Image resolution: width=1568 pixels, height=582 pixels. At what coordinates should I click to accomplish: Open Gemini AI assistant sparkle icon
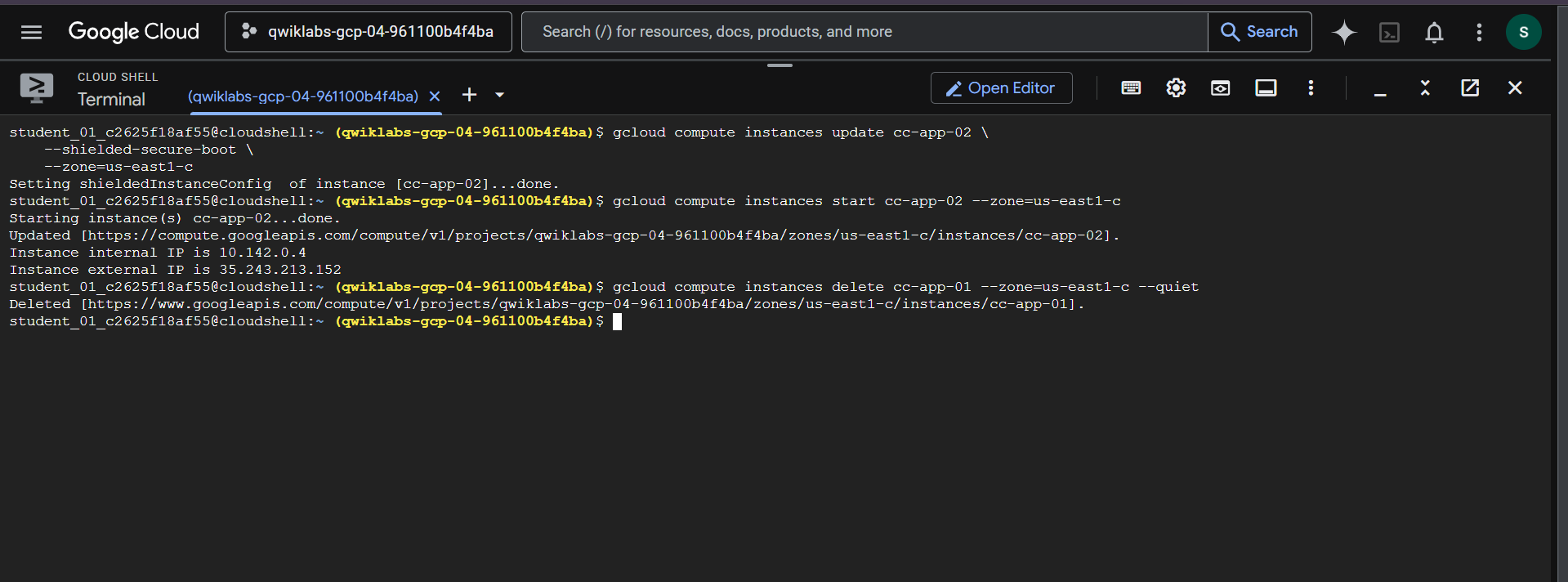click(x=1344, y=32)
